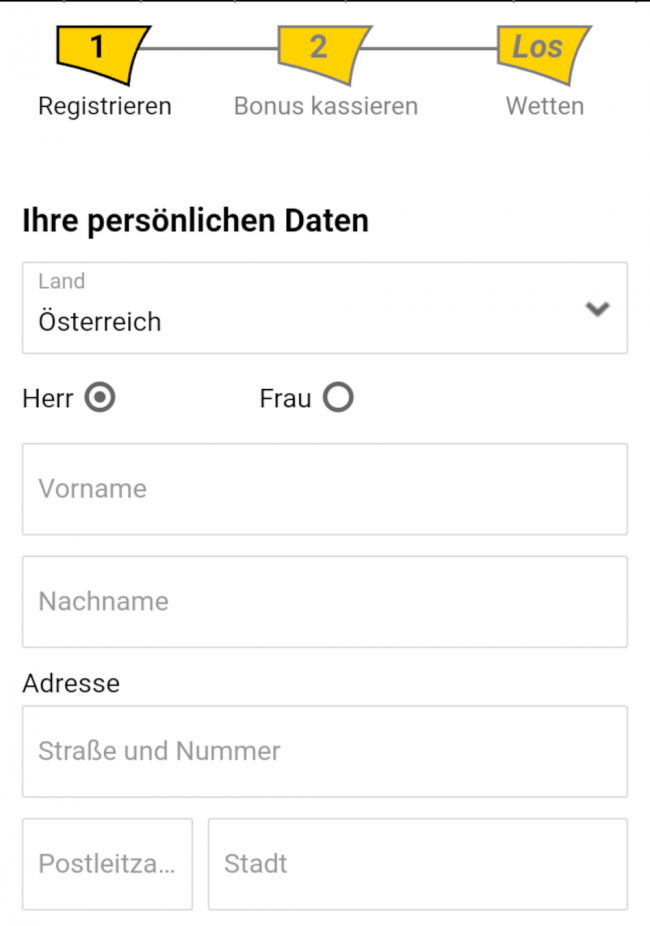Click into the Straße und Nummer field
The width and height of the screenshot is (650, 926).
(325, 751)
